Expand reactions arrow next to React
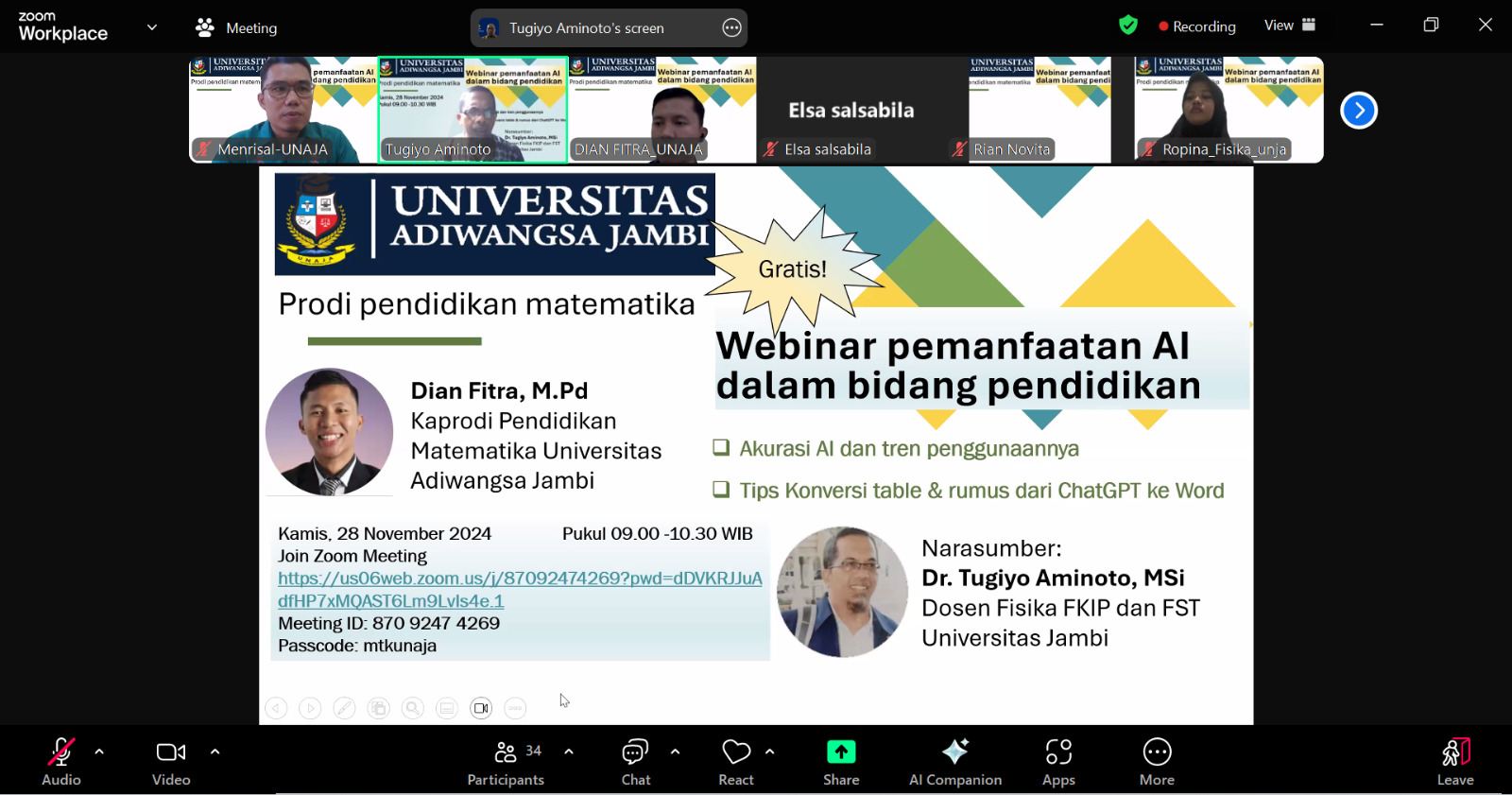The height and width of the screenshot is (795, 1512). pos(770,752)
